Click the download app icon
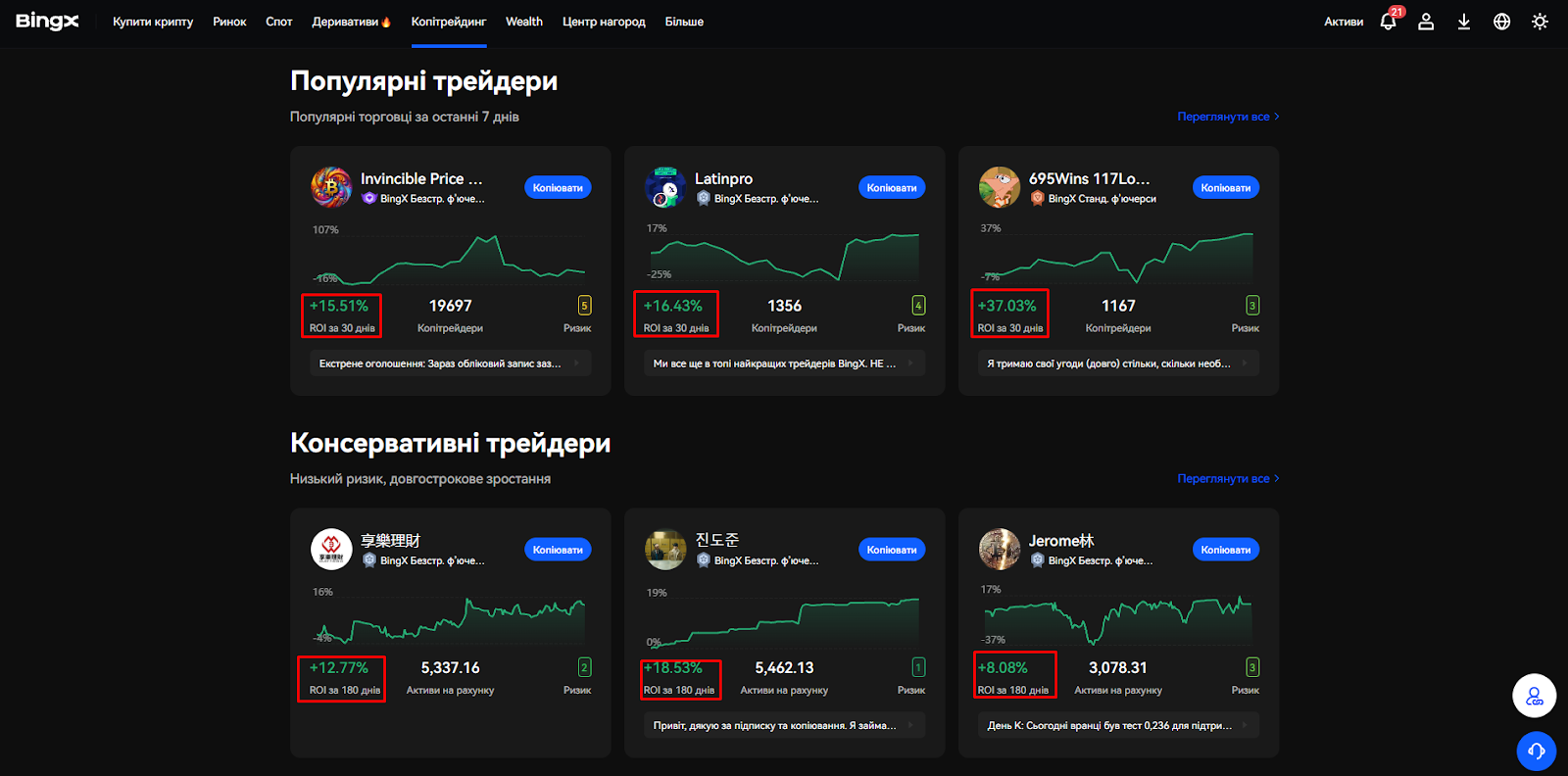This screenshot has width=1568, height=776. pyautogui.click(x=1464, y=22)
